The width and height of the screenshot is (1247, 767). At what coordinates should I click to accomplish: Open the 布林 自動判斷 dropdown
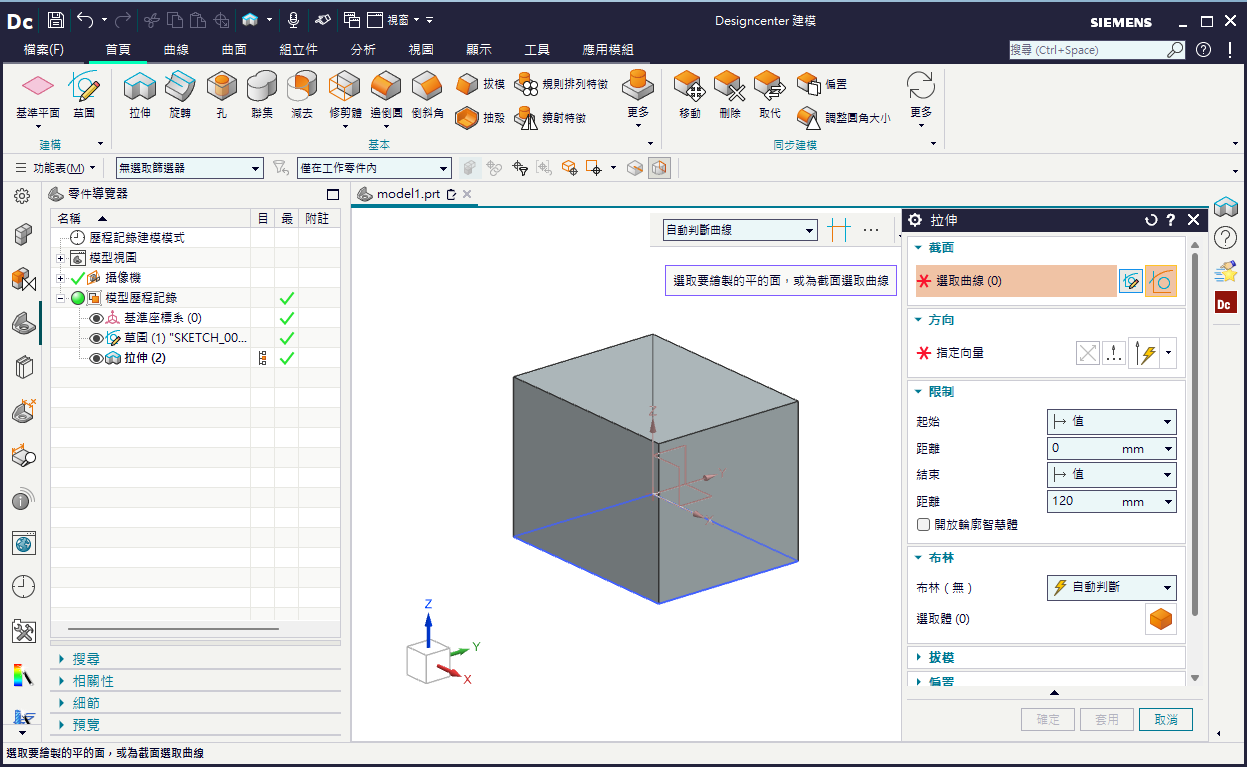[1111, 587]
